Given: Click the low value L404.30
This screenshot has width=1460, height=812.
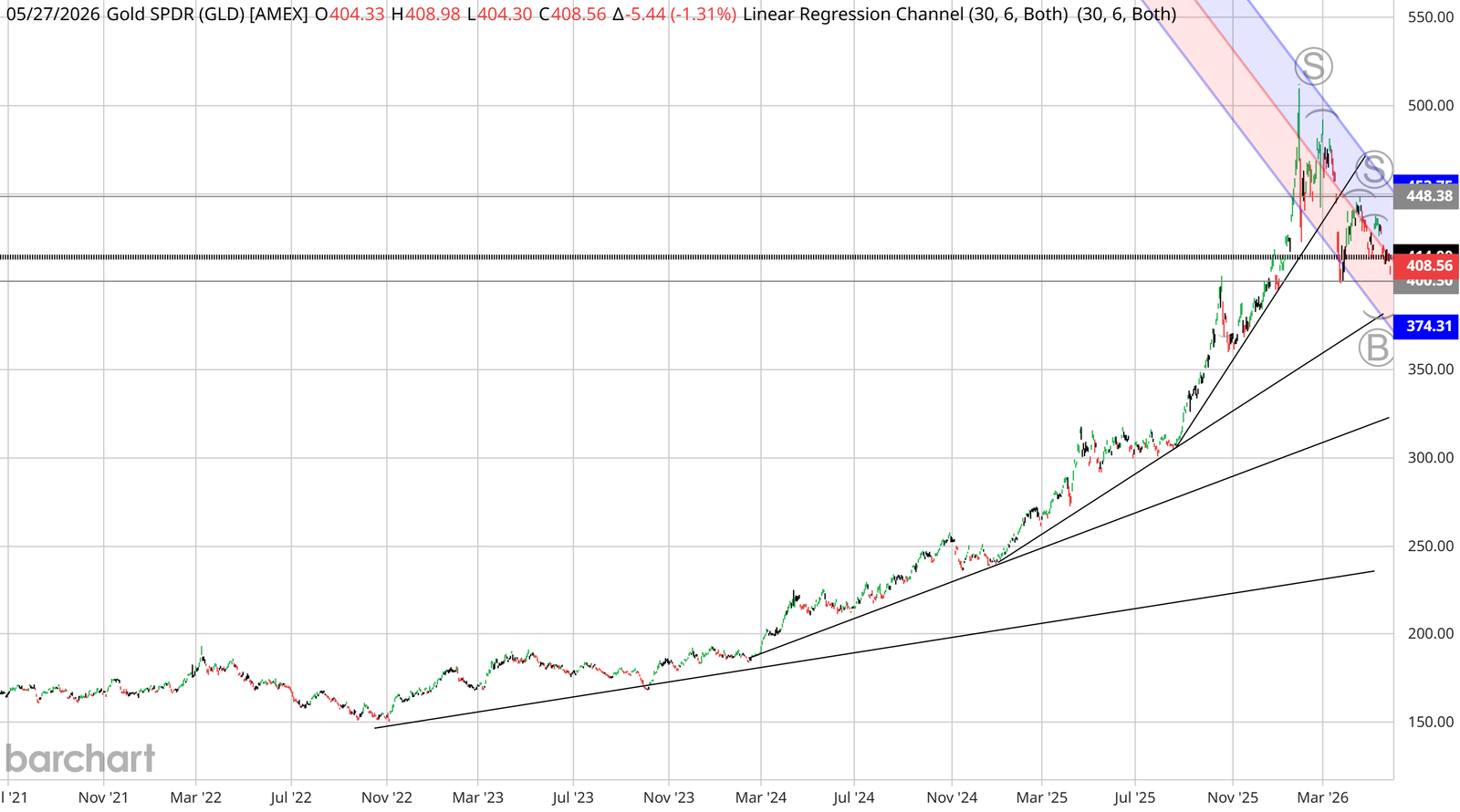Looking at the screenshot, I should 499,14.
